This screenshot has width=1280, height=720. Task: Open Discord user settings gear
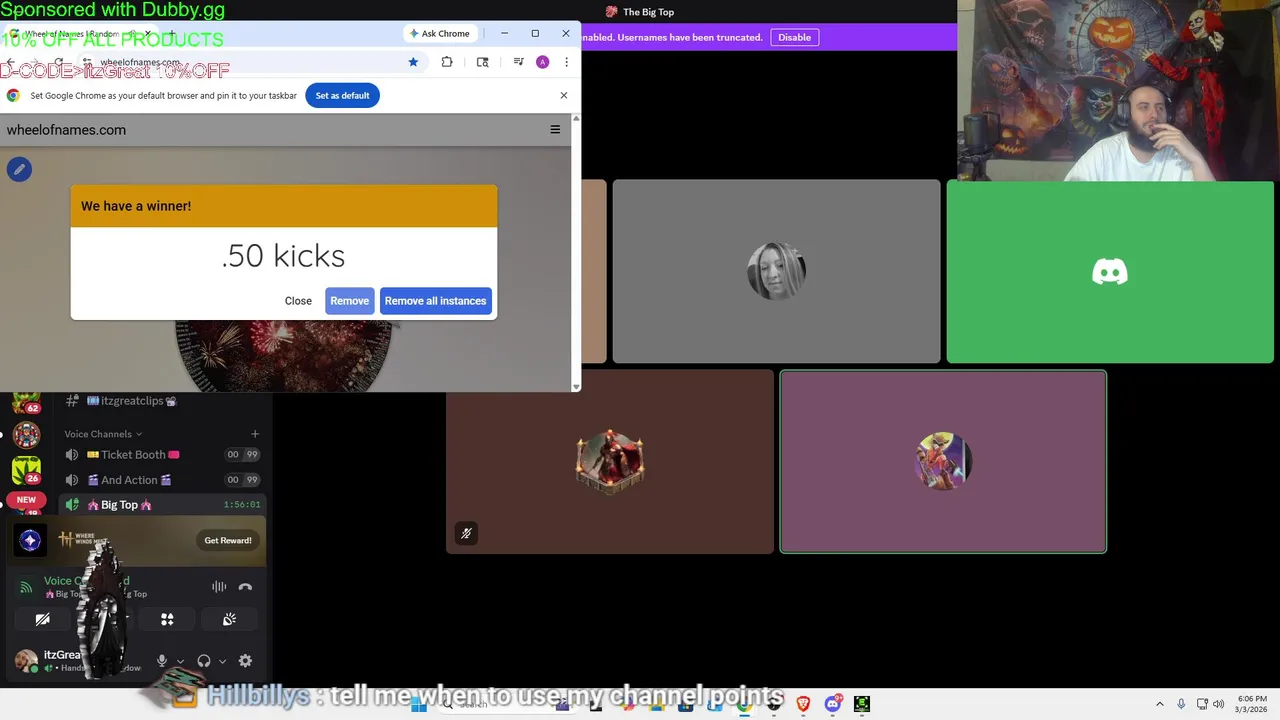[x=245, y=660]
